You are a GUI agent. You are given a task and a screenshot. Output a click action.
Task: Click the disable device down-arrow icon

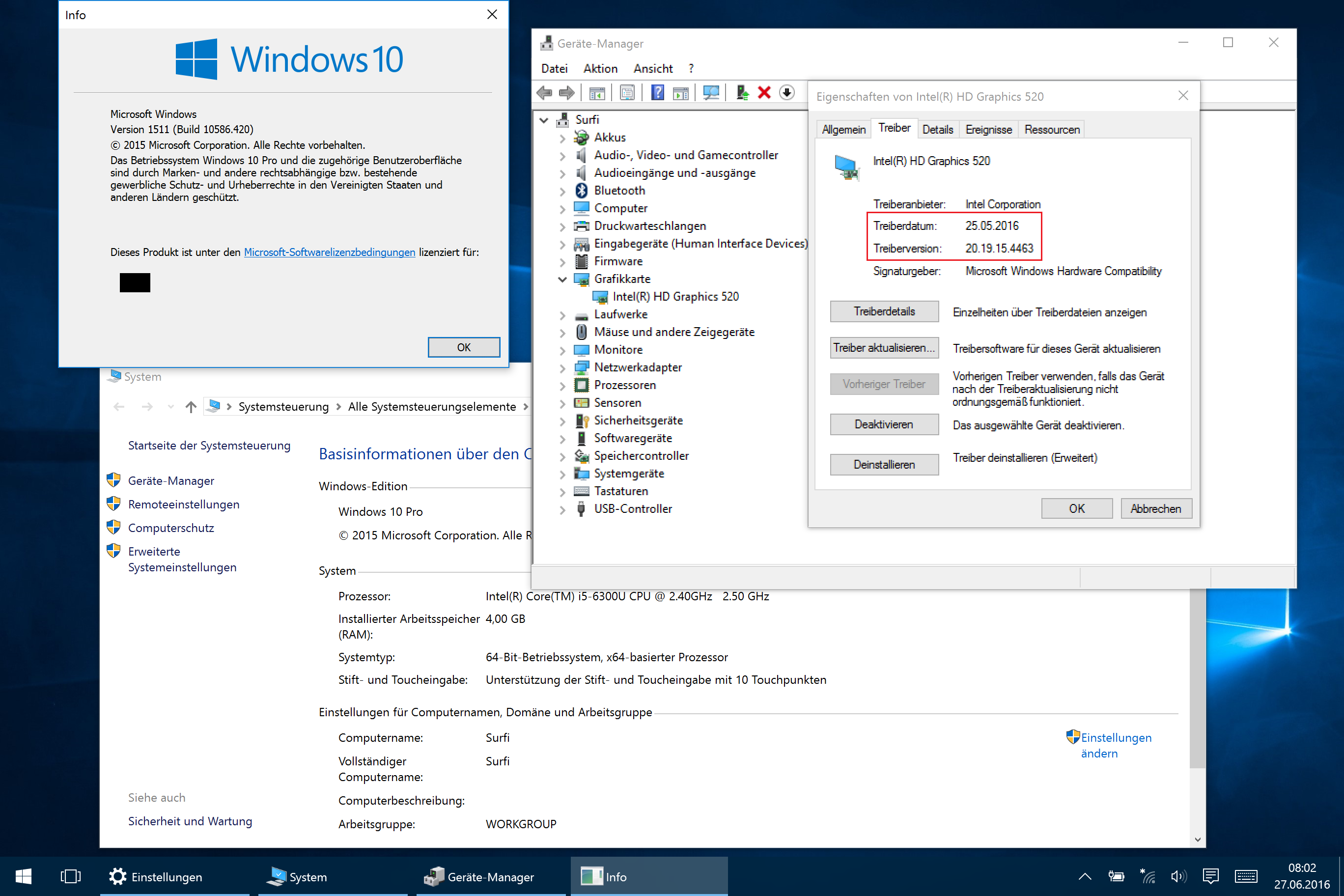click(787, 92)
